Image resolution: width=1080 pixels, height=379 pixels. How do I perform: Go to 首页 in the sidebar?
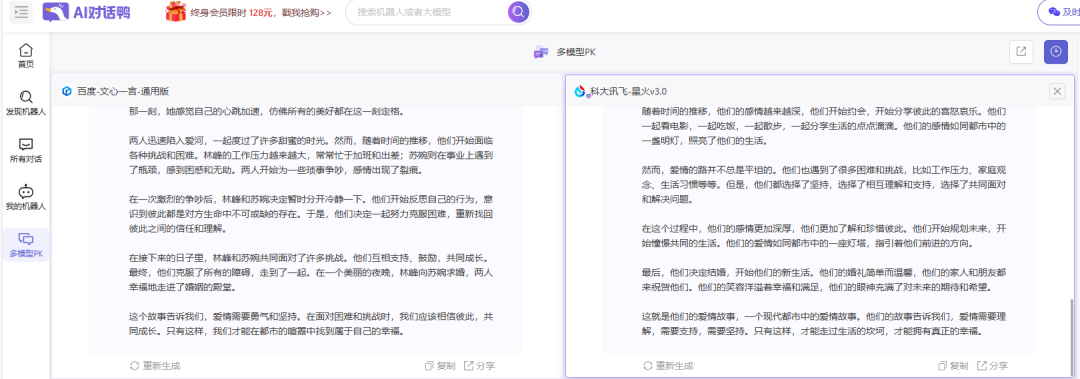(25, 56)
